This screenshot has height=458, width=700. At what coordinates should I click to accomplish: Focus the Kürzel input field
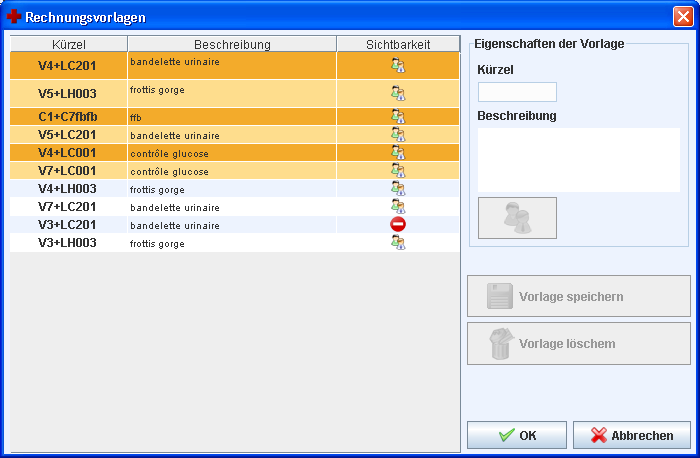(517, 92)
